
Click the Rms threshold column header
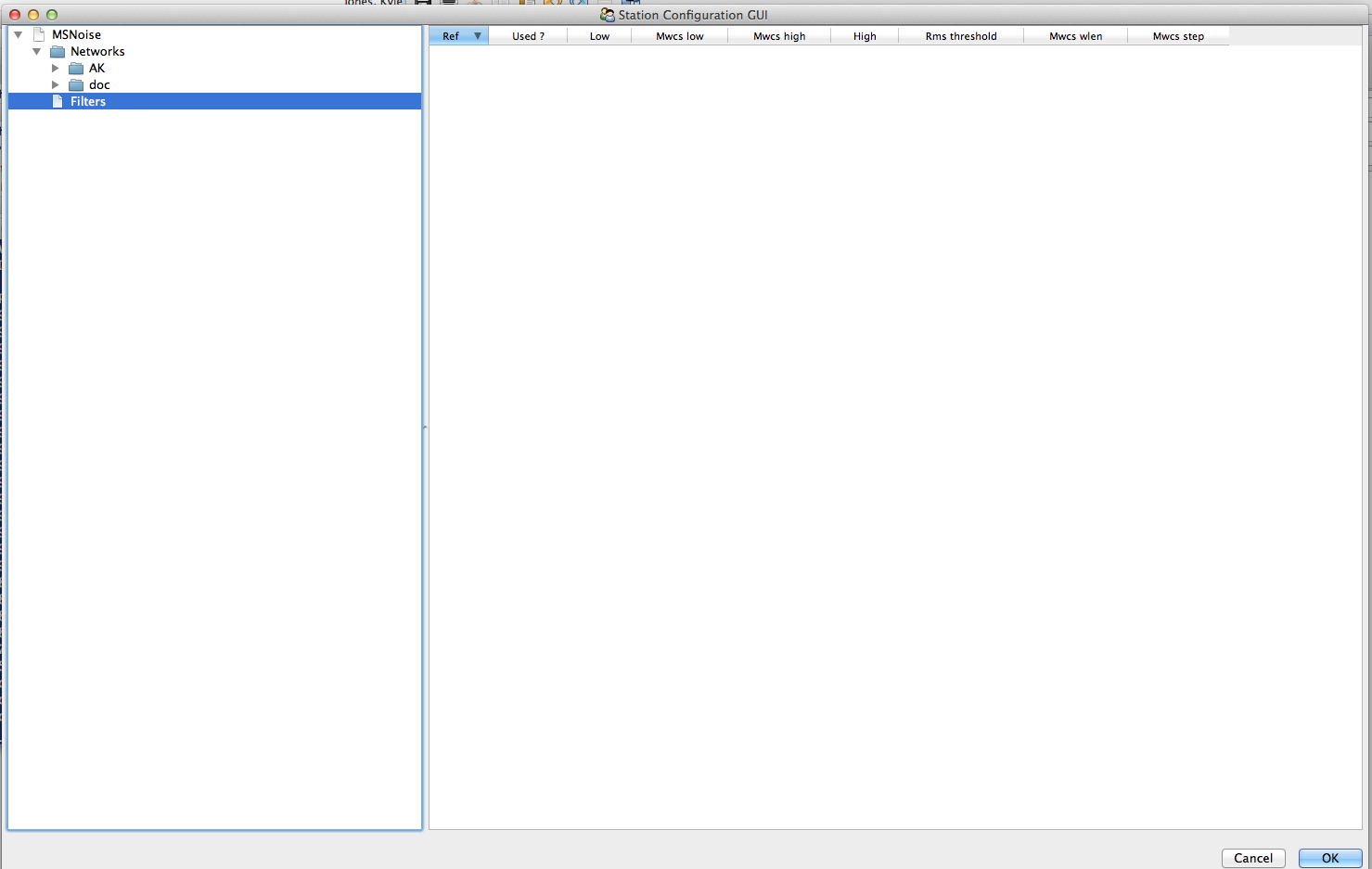pyautogui.click(x=961, y=36)
